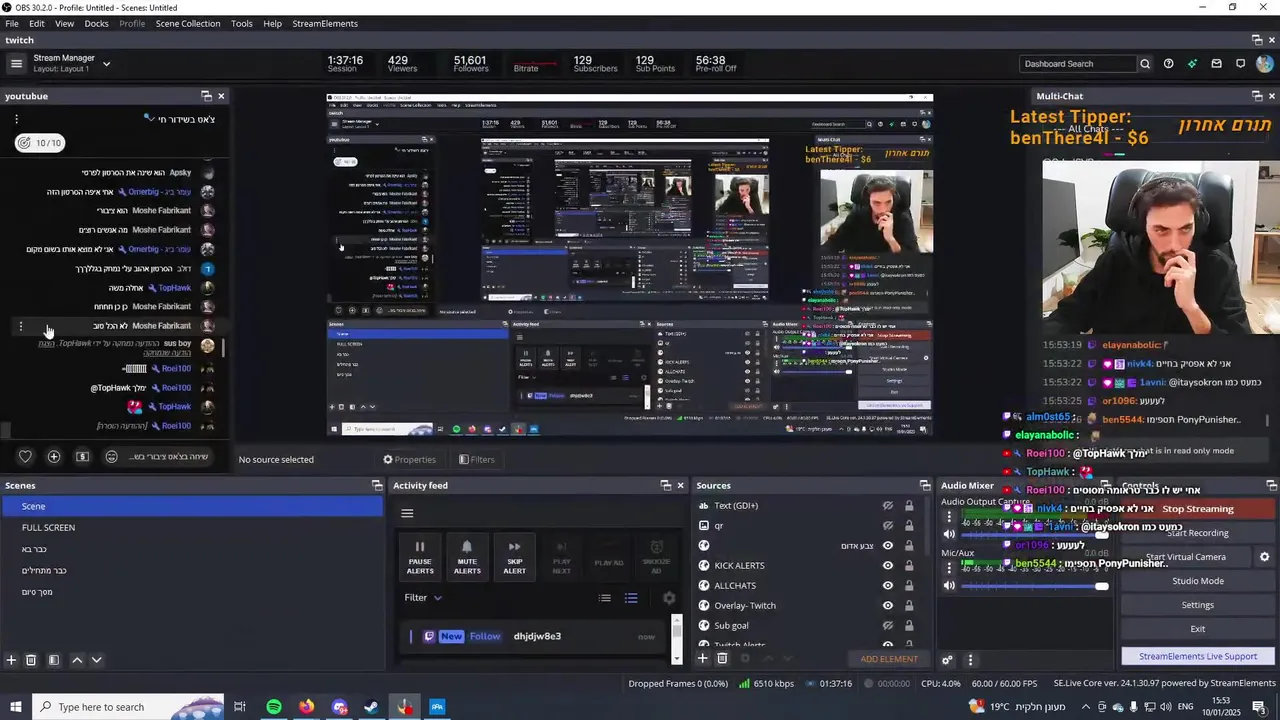Open Audio Mixer three-dot menu
1280x720 pixels.
tap(969, 660)
